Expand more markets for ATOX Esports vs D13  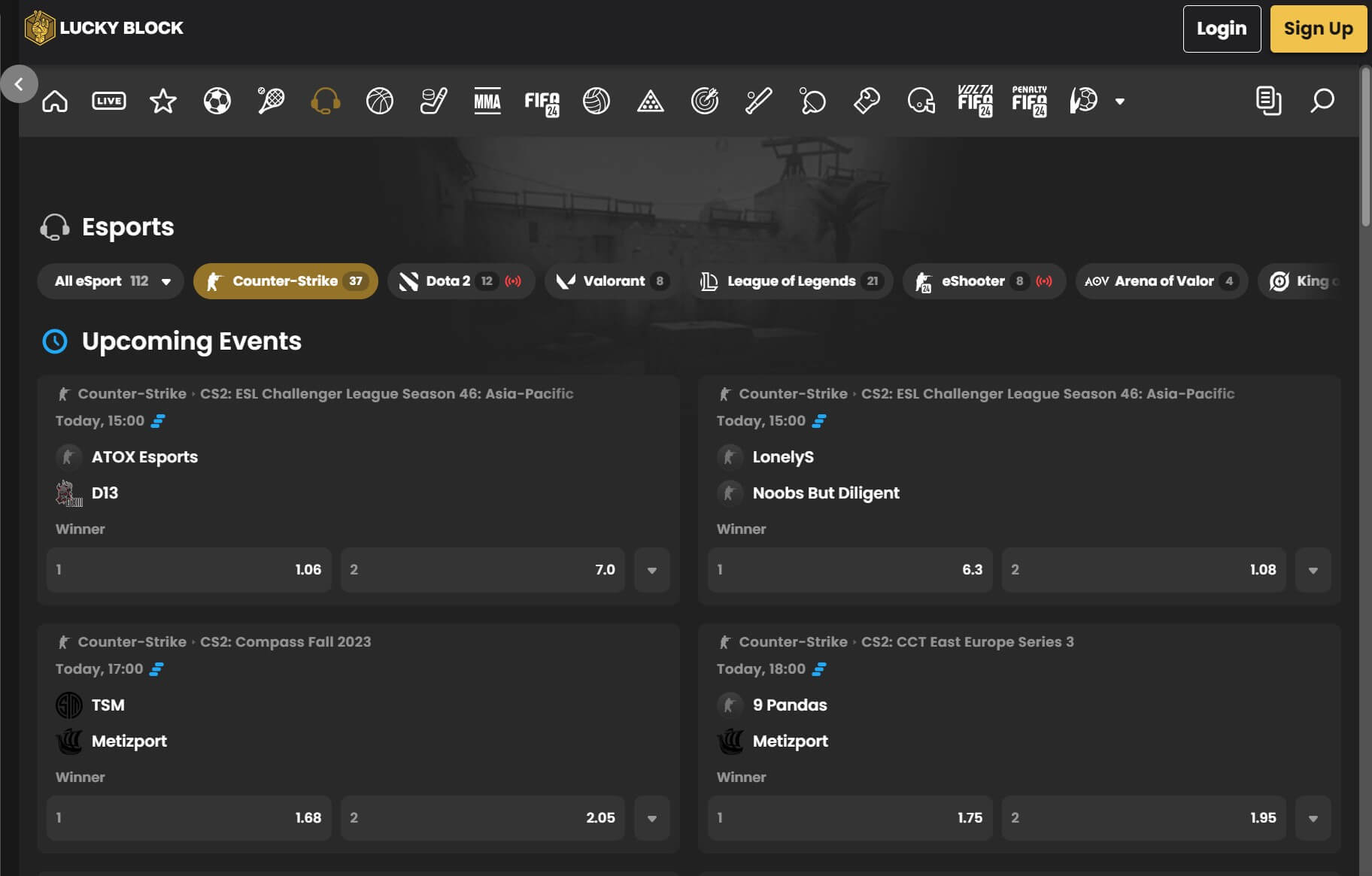pyautogui.click(x=652, y=570)
